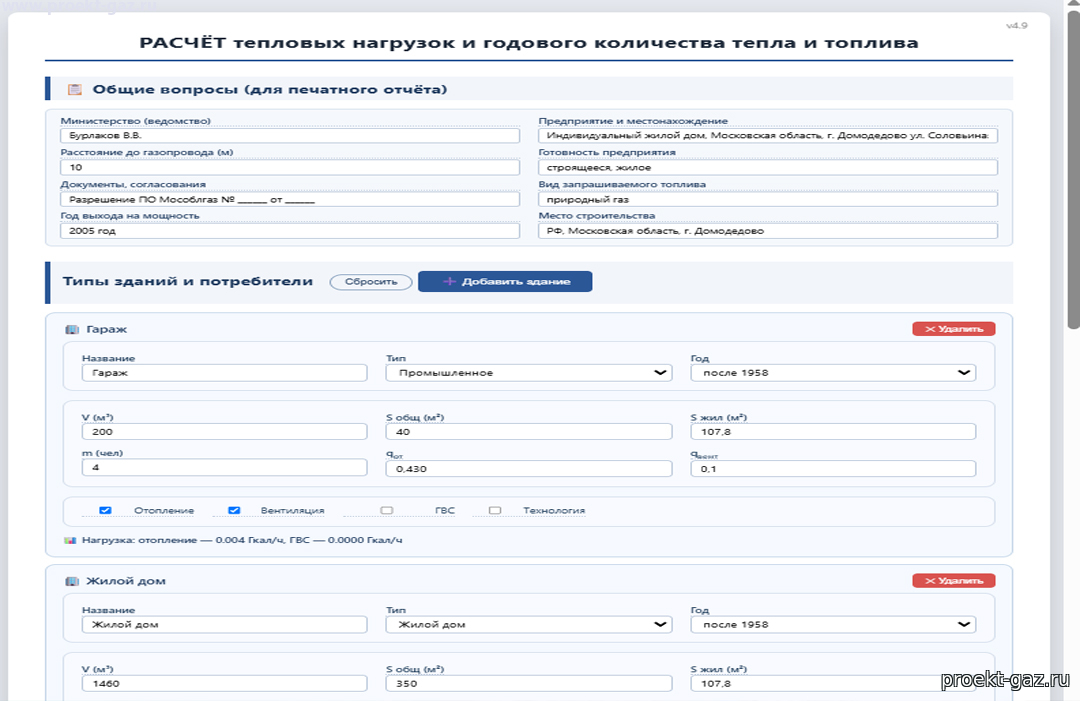Click the Год выхода на мощность field
The image size is (1080, 701).
tap(290, 231)
